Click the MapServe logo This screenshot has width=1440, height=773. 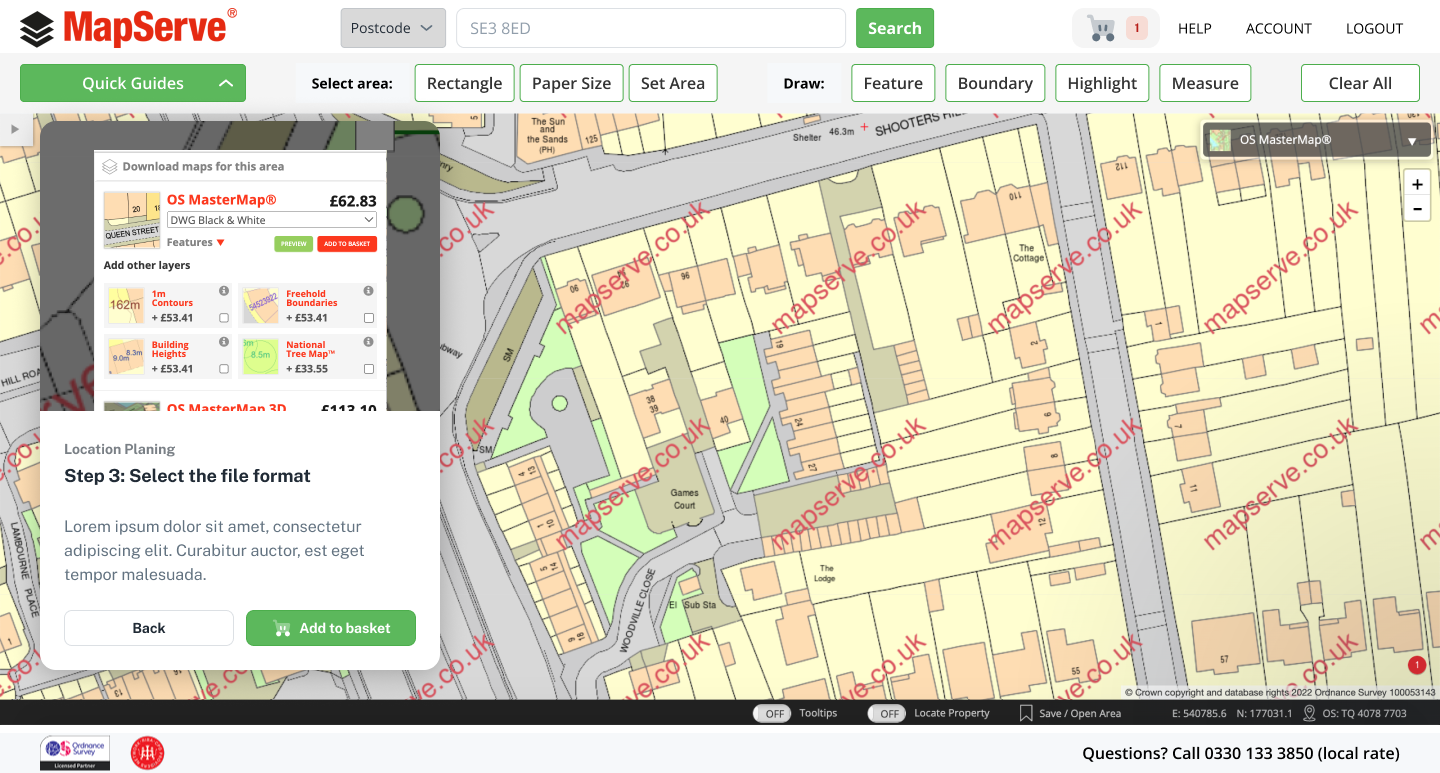pyautogui.click(x=128, y=28)
